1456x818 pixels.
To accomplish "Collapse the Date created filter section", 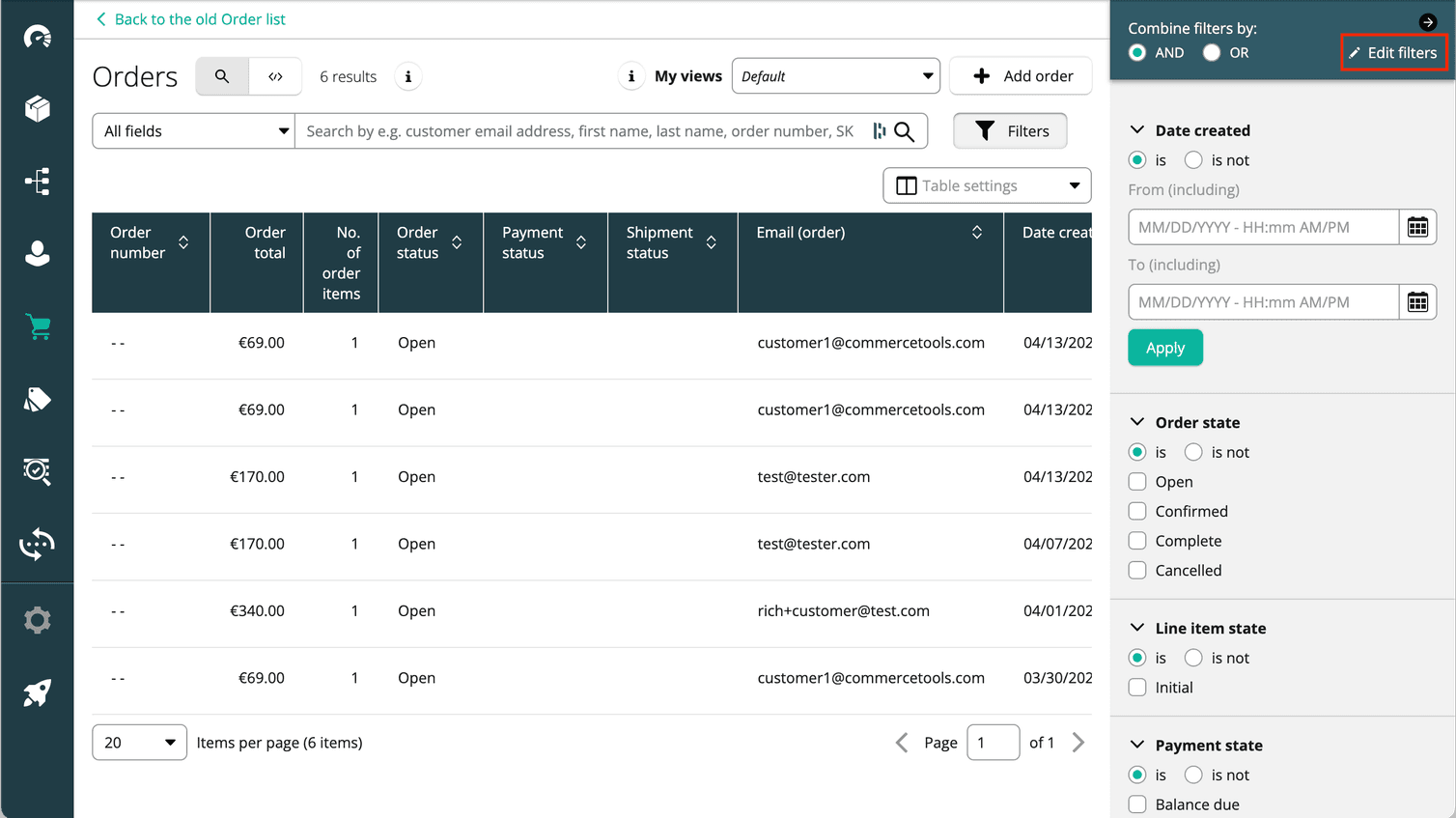I will click(x=1135, y=129).
